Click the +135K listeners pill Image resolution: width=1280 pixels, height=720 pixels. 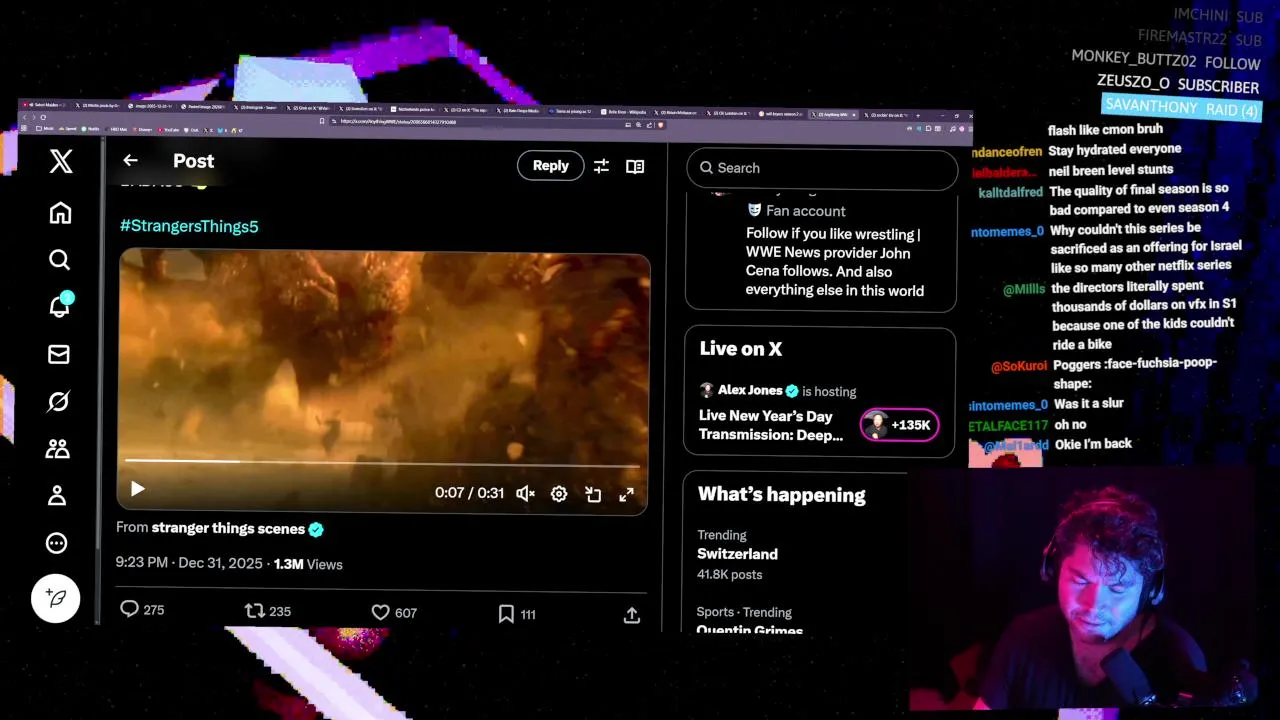[x=899, y=425]
